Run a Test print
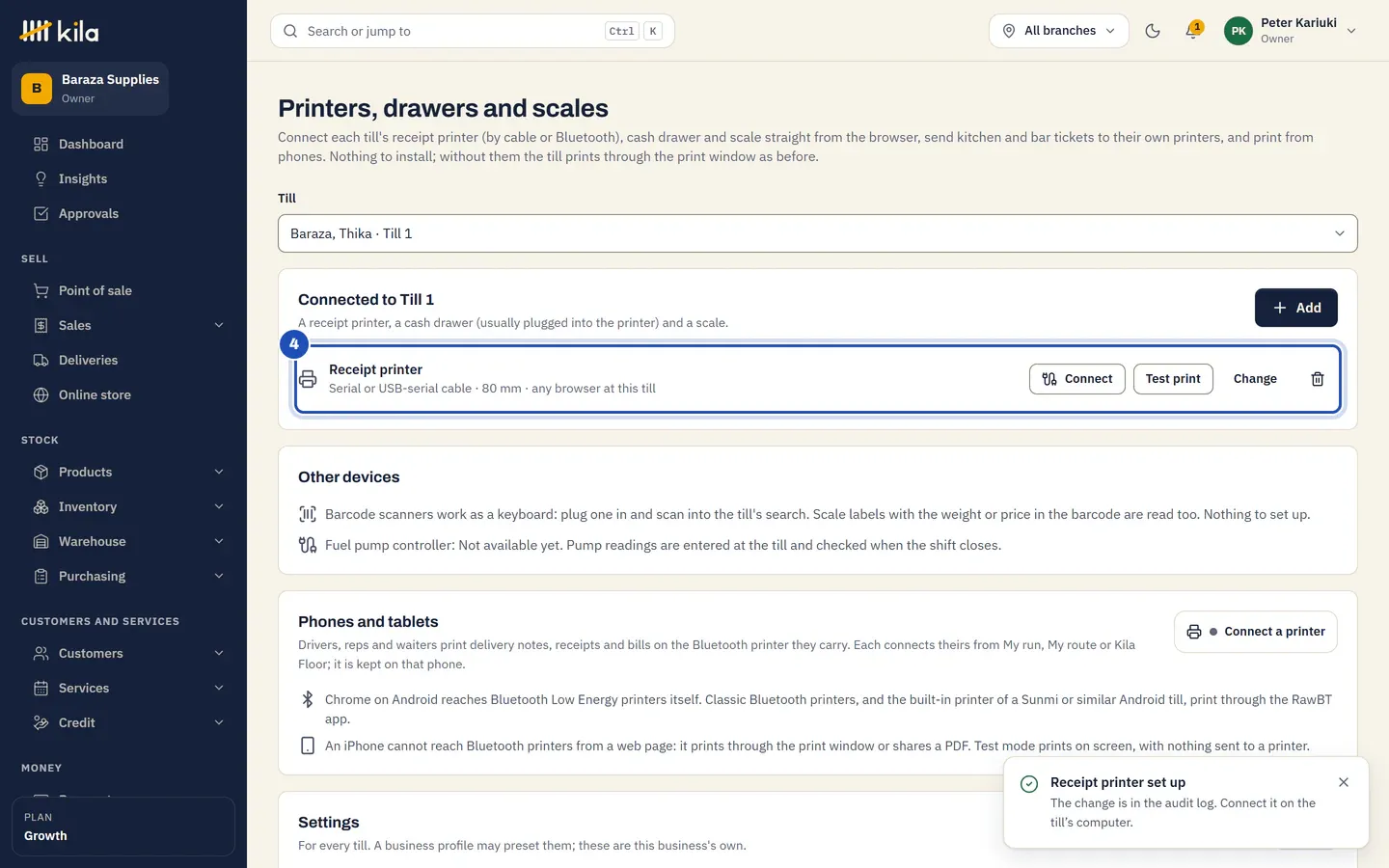This screenshot has width=1389, height=868. click(1173, 379)
